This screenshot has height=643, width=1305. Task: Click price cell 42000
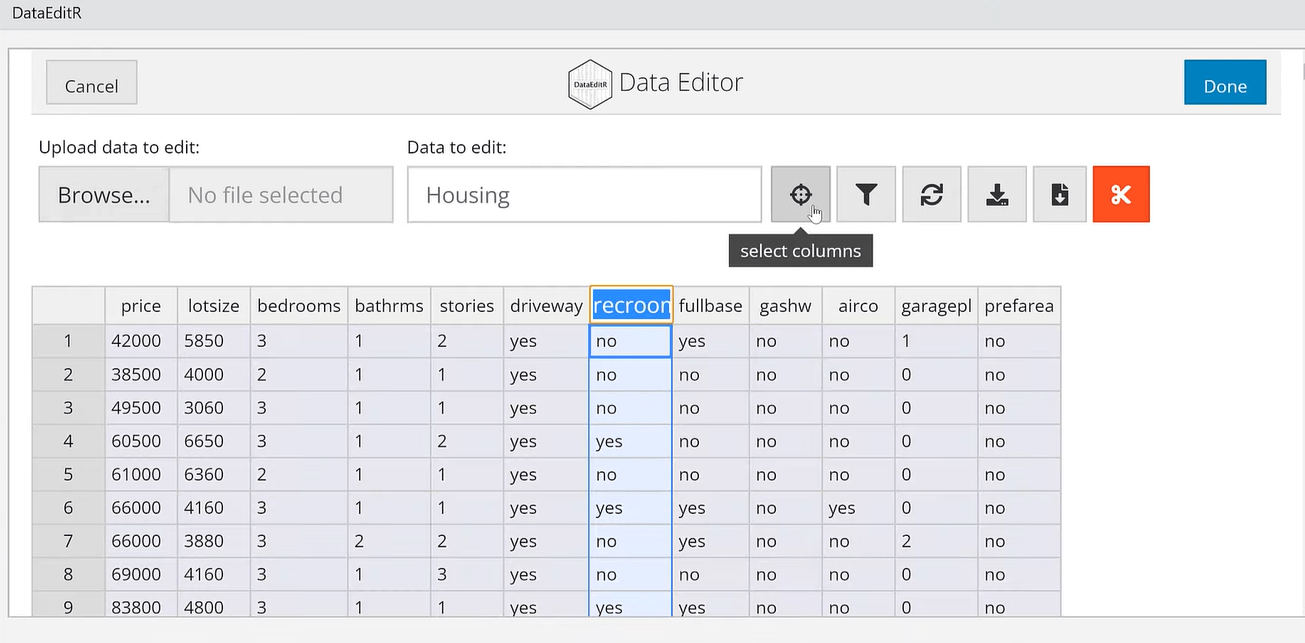click(141, 341)
